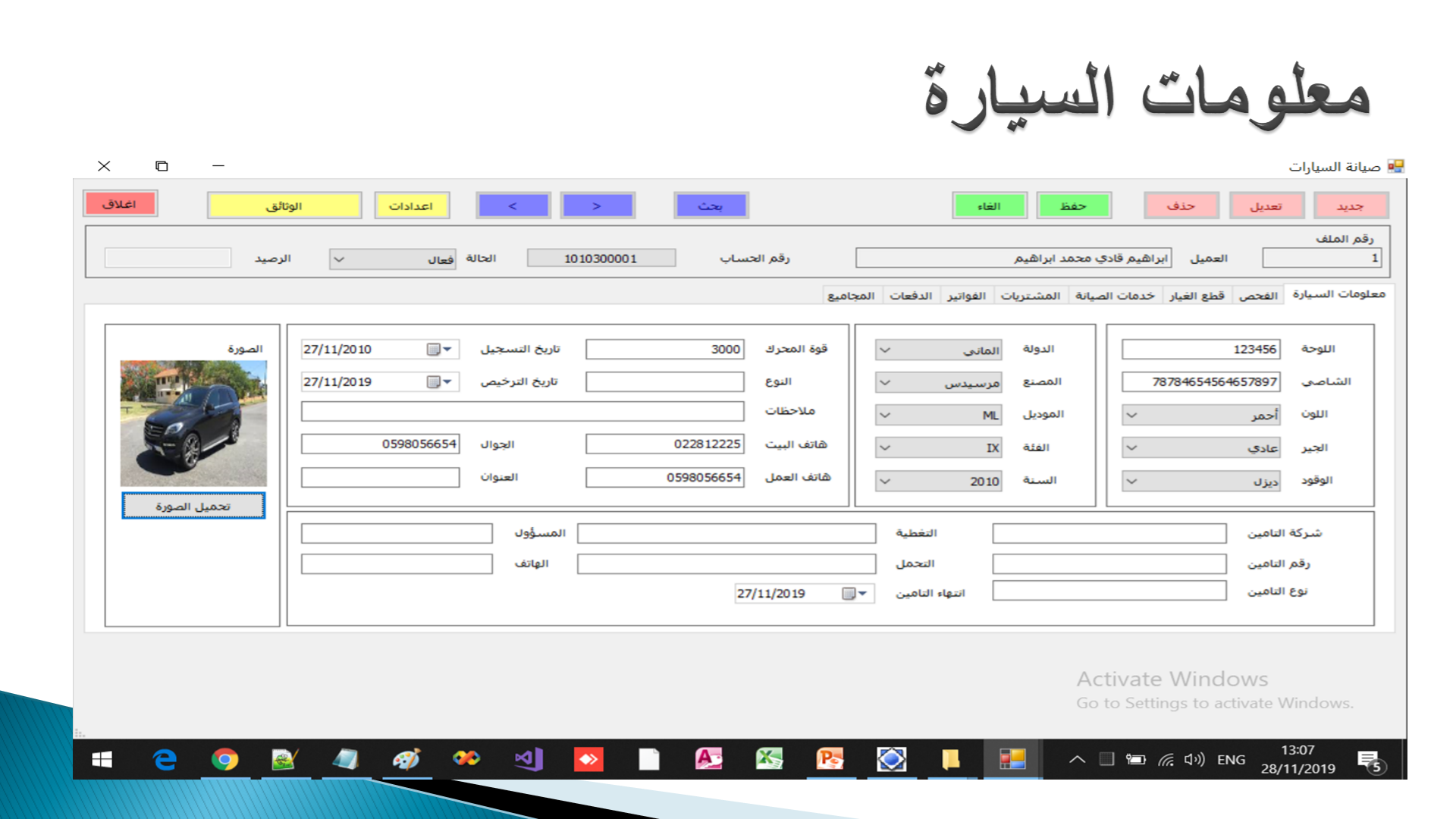
Task: Open Google Chrome from the taskbar
Action: [224, 759]
